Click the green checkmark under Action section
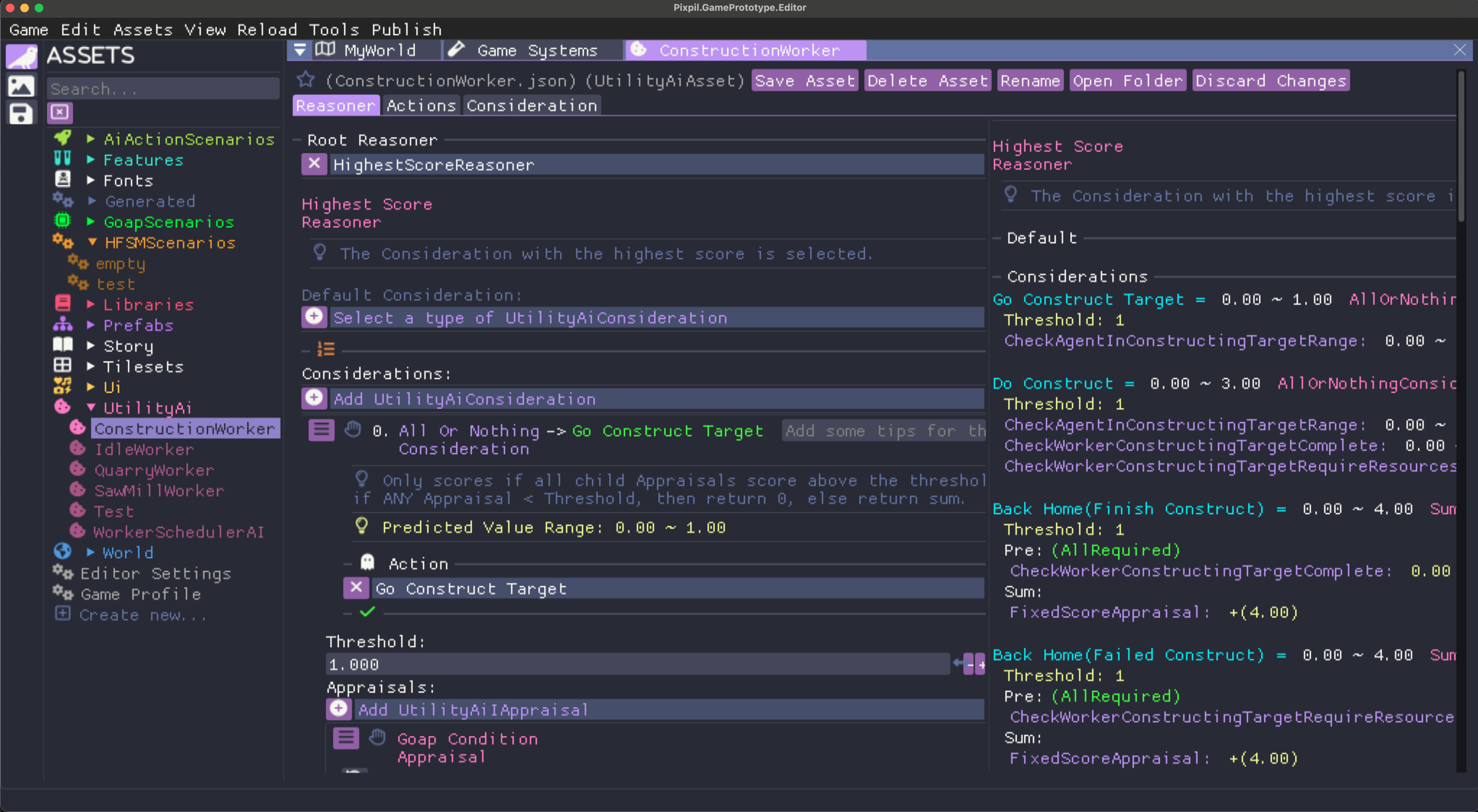This screenshot has width=1478, height=812. 367,613
